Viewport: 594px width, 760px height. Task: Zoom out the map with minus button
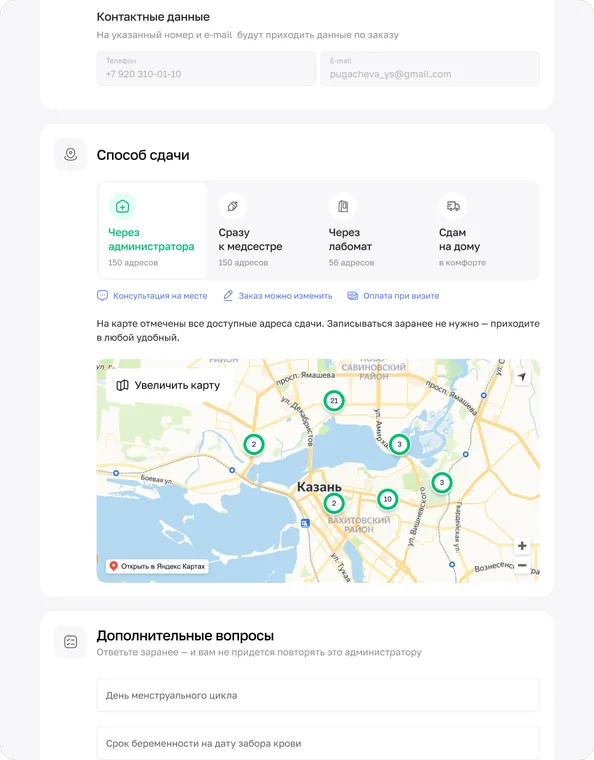click(x=522, y=565)
